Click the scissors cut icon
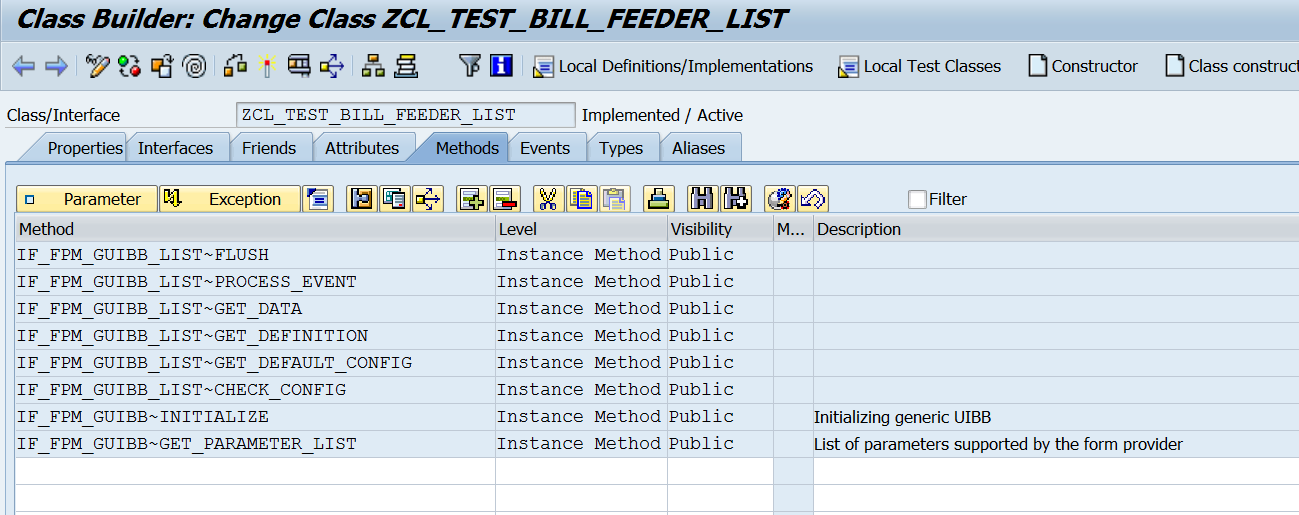The height and width of the screenshot is (515, 1299). (547, 199)
